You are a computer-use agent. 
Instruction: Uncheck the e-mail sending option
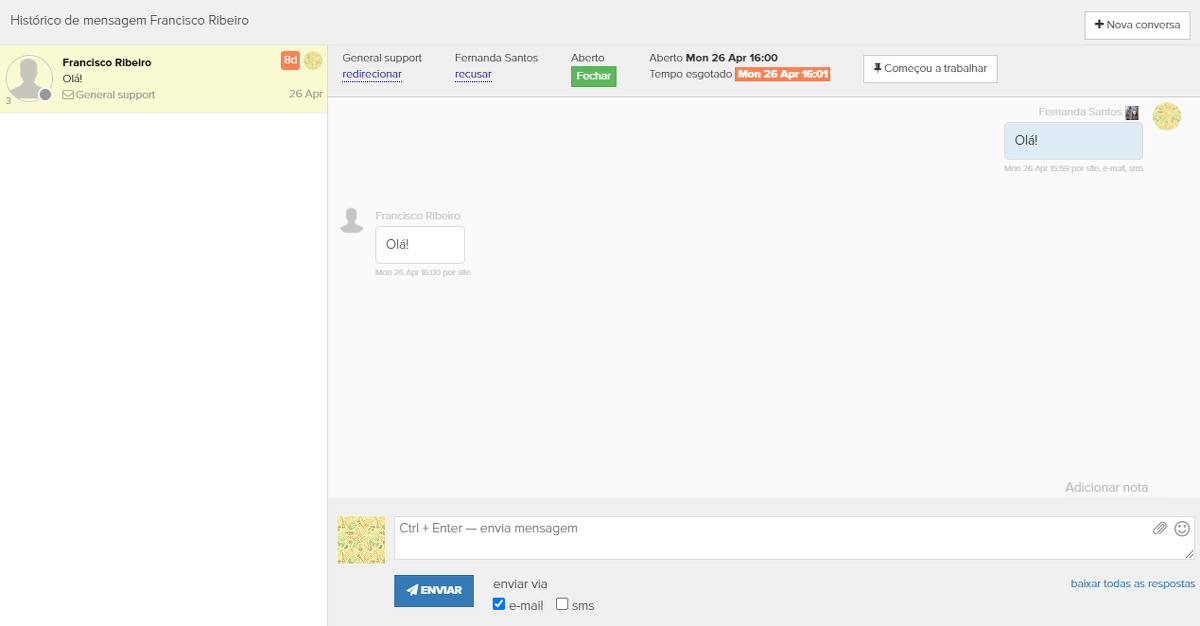pos(499,604)
